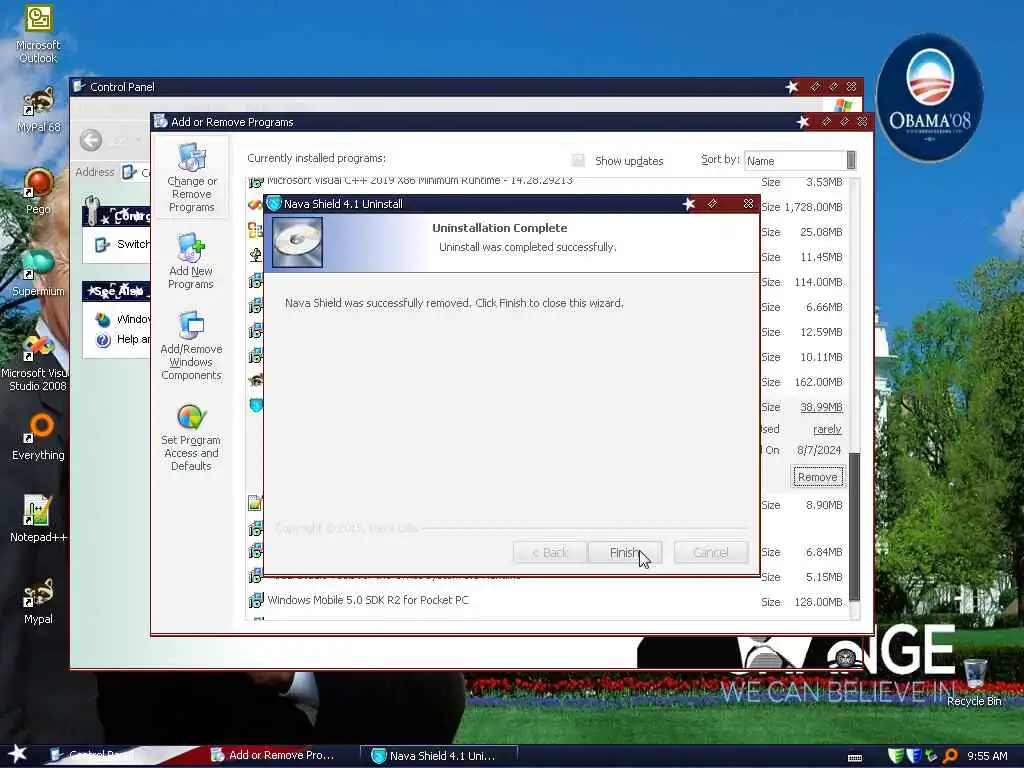Image resolution: width=1024 pixels, height=768 pixels.
Task: Open the Recycle Bin
Action: pyautogui.click(x=974, y=682)
